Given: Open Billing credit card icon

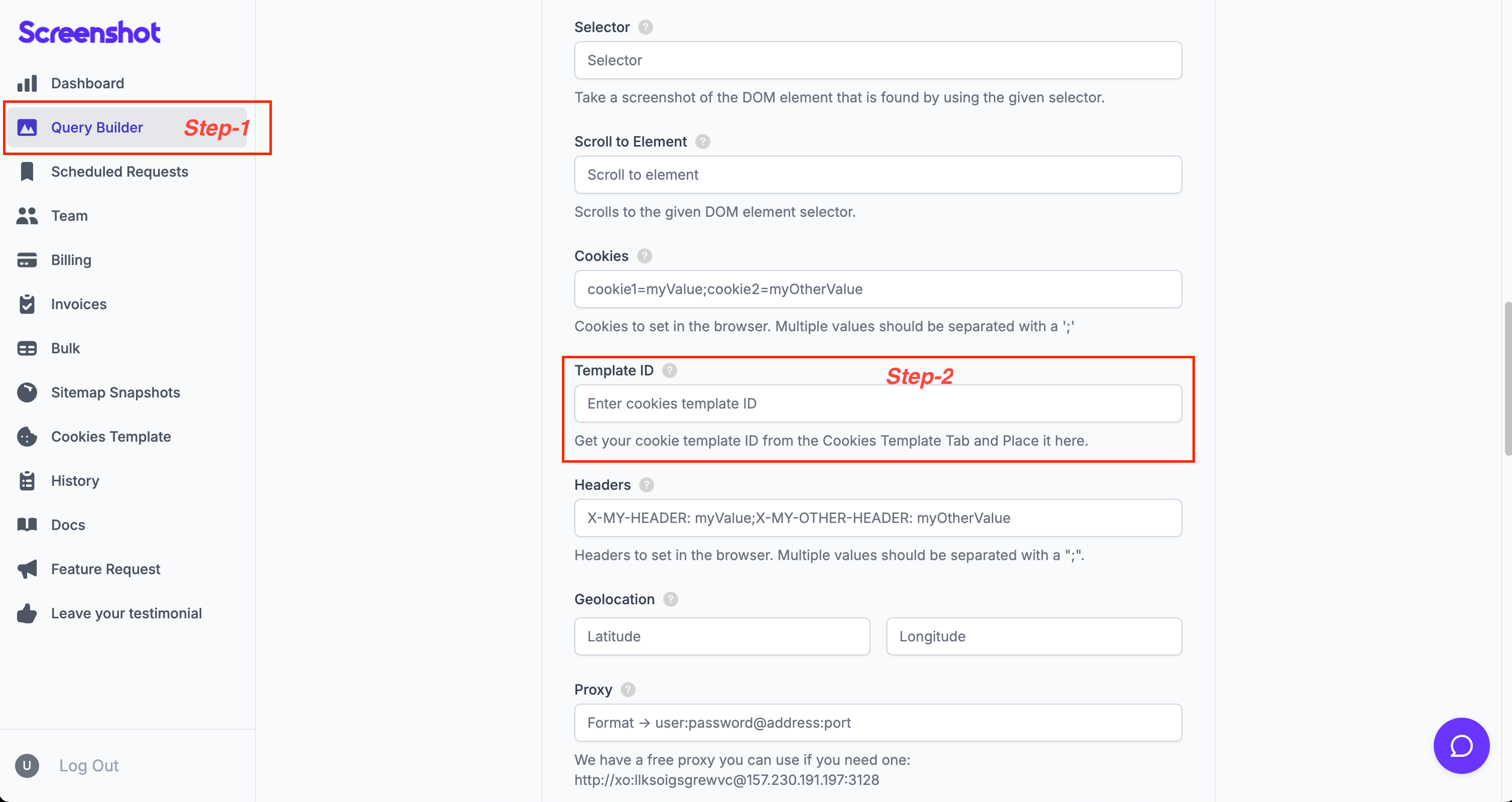Looking at the screenshot, I should [27, 259].
